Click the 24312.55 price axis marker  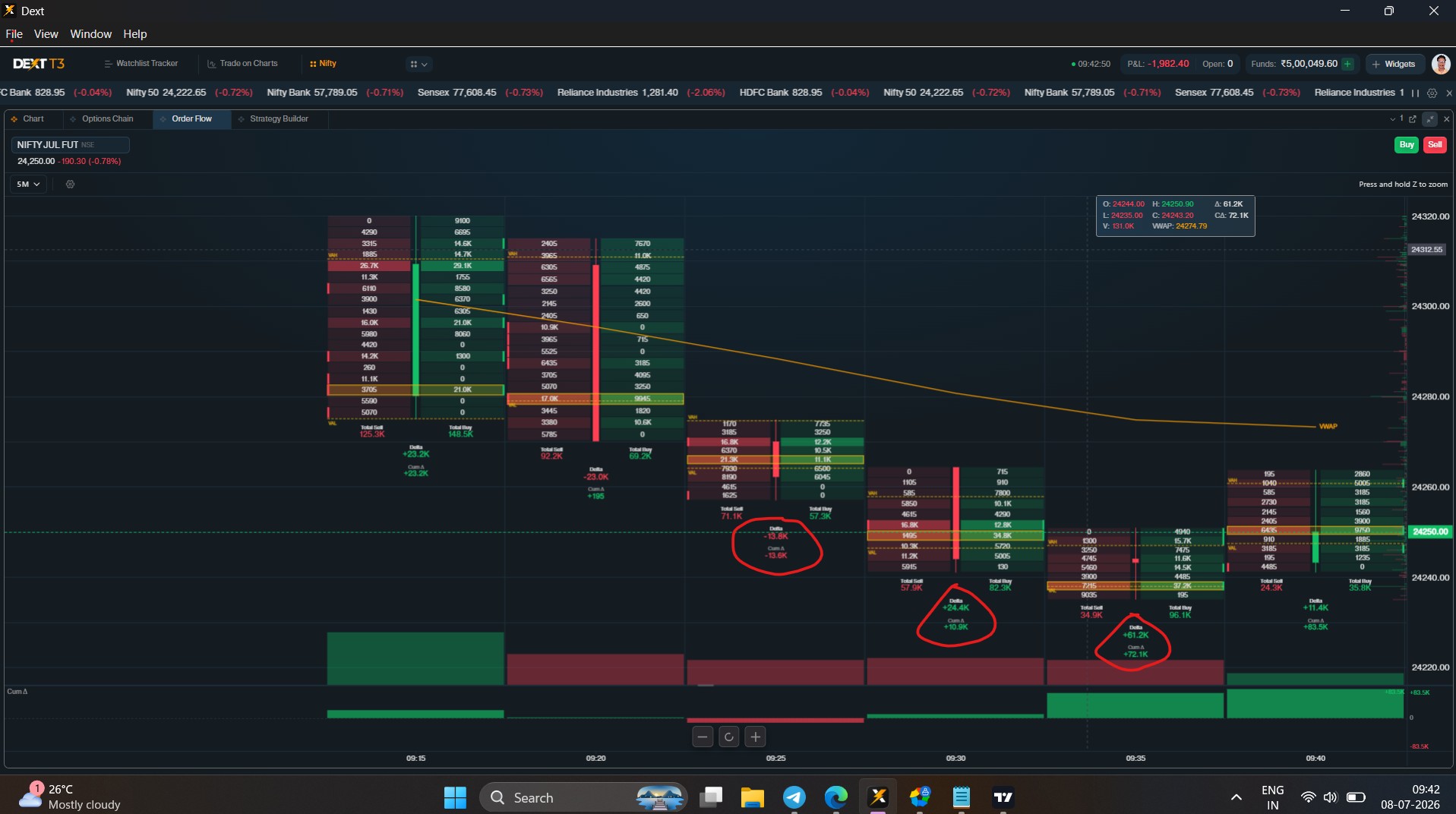click(x=1426, y=250)
